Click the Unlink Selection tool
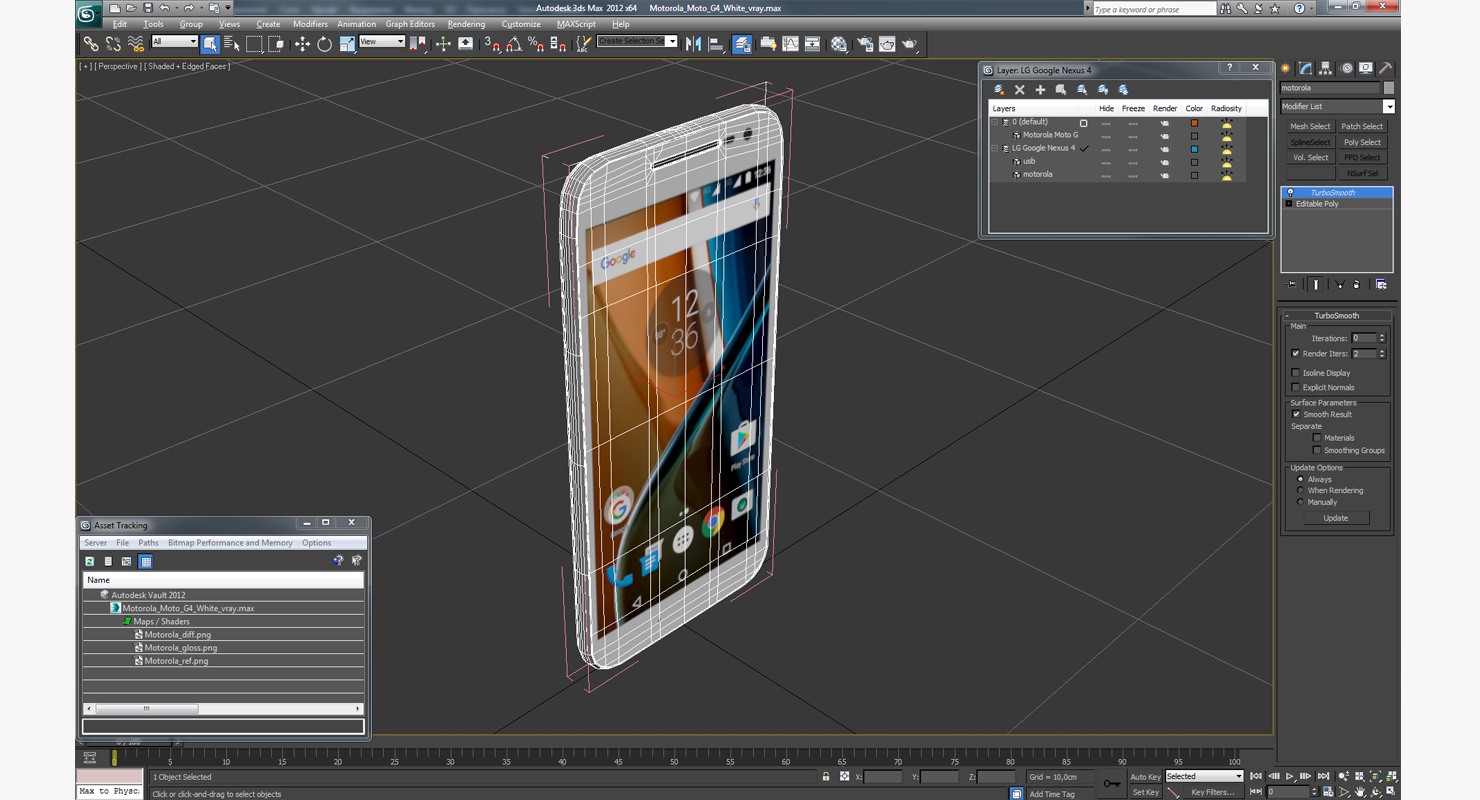Viewport: 1480px width, 800px height. [x=113, y=44]
